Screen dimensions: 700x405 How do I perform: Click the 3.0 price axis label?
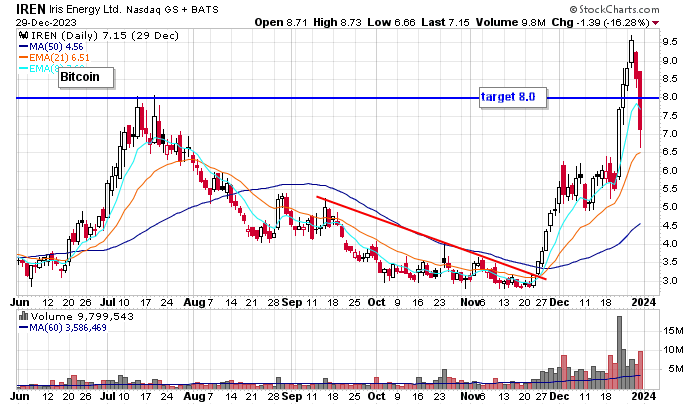tap(670, 280)
